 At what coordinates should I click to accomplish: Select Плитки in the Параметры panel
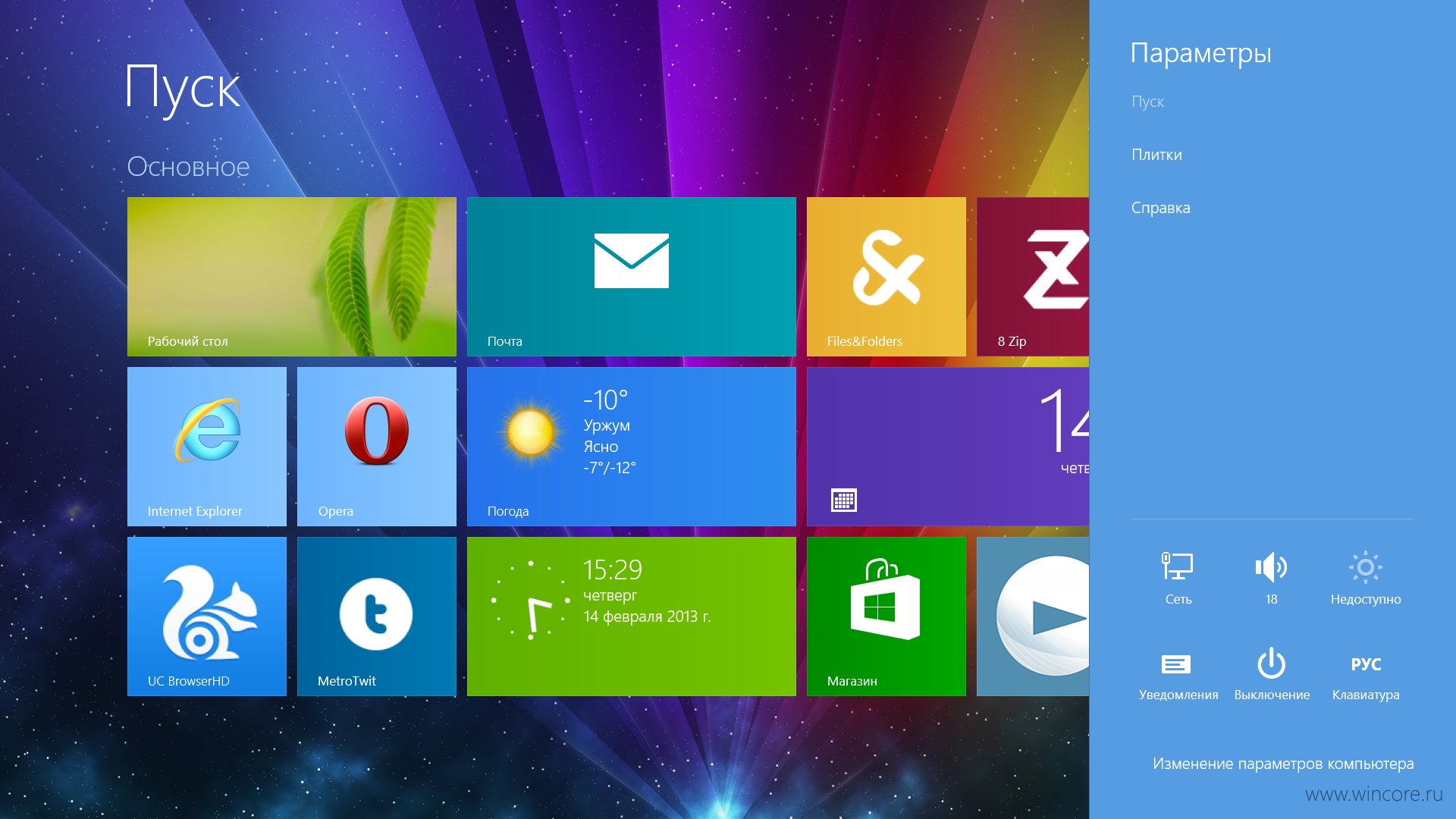1156,155
